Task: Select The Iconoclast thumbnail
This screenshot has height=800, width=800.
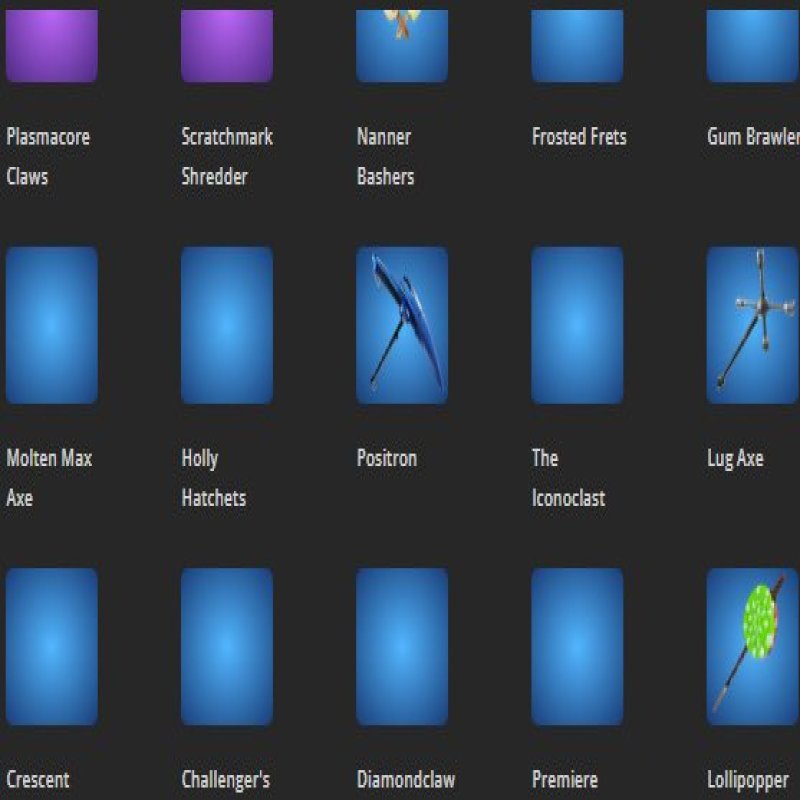Action: pyautogui.click(x=577, y=323)
